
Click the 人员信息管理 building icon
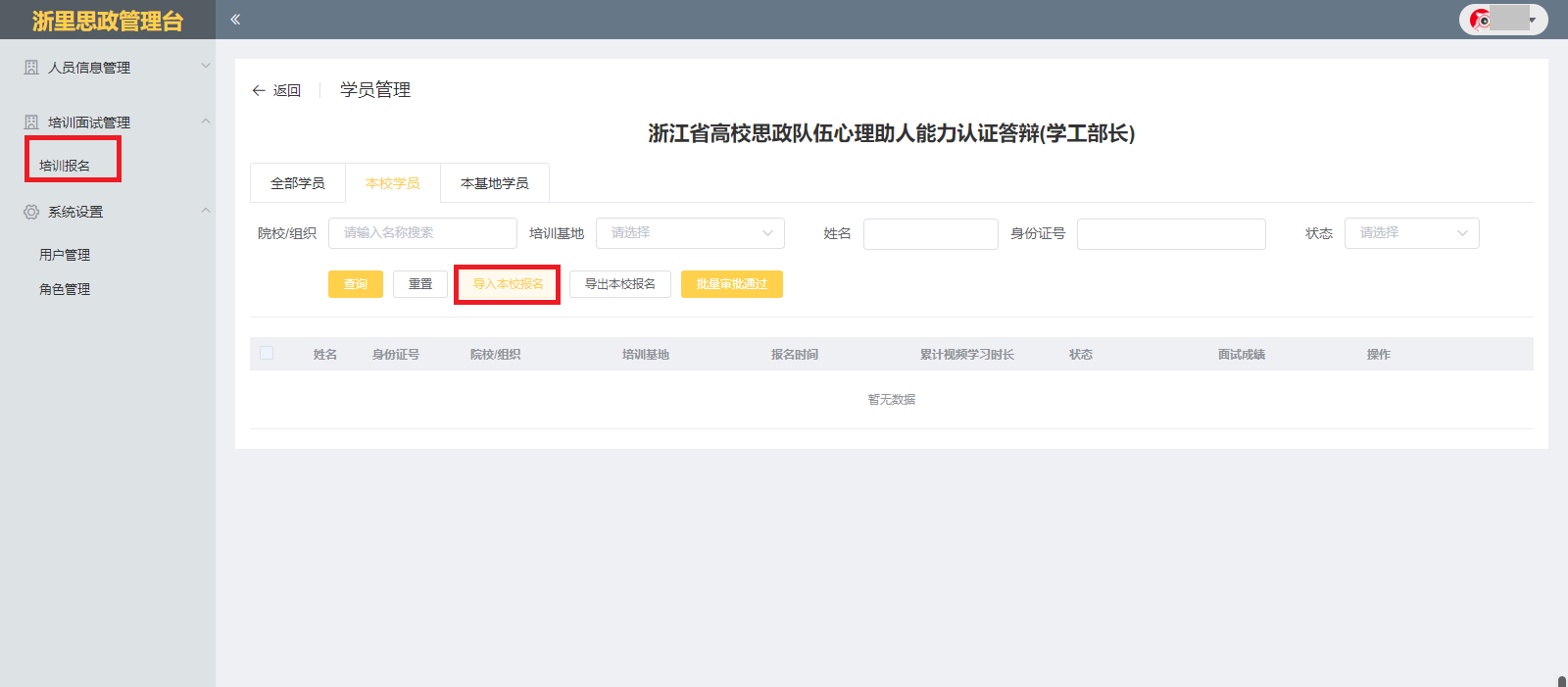(31, 68)
